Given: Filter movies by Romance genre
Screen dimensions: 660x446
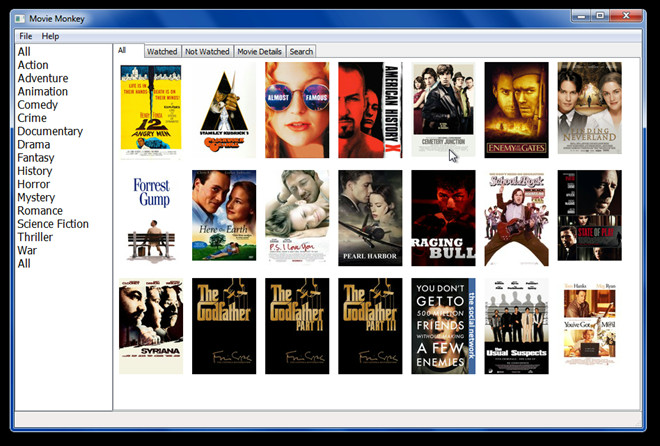Looking at the screenshot, I should [40, 211].
